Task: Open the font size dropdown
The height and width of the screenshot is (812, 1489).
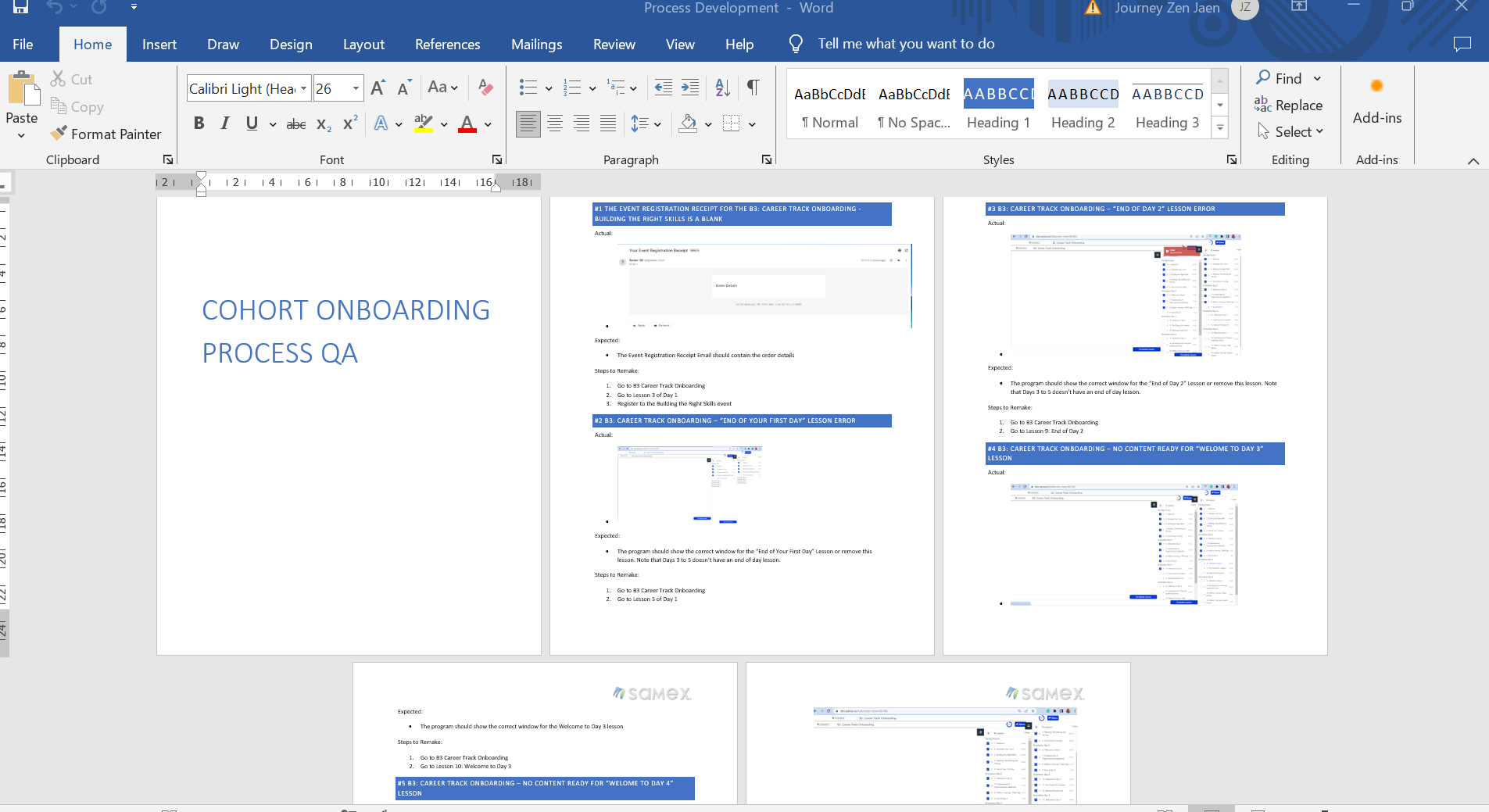Action: [x=356, y=88]
